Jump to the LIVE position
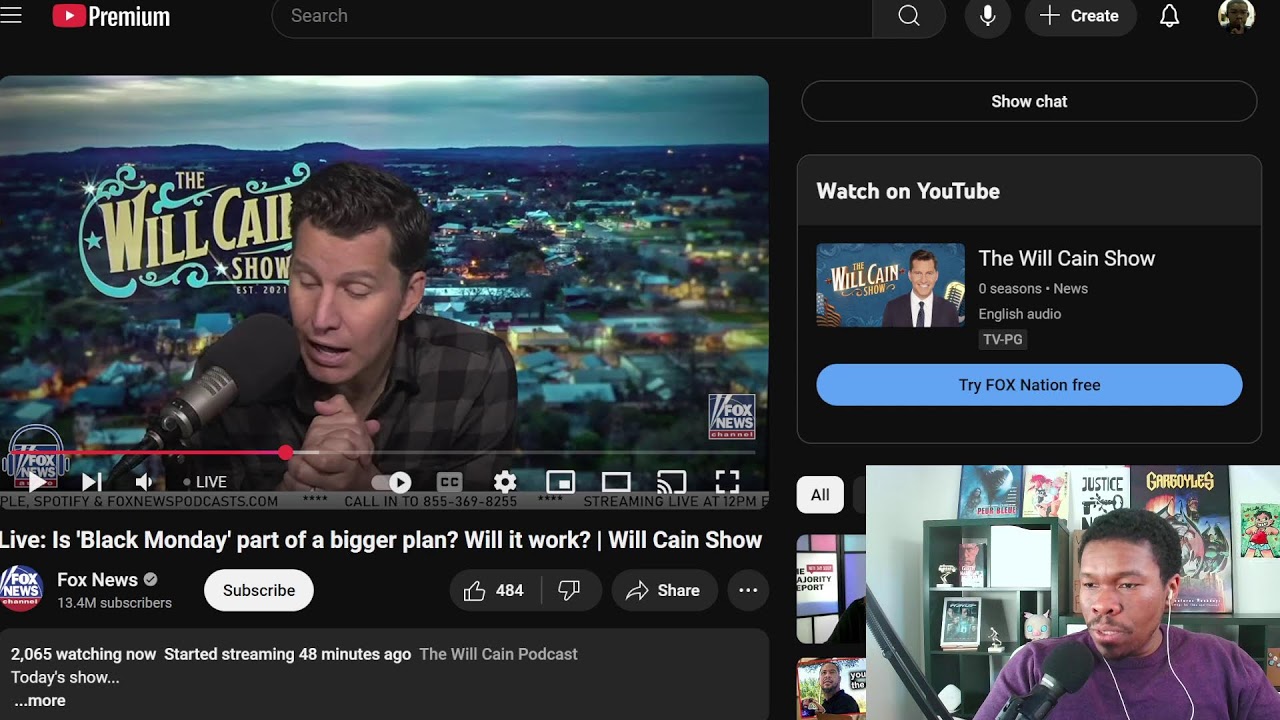1280x720 pixels. coord(205,482)
